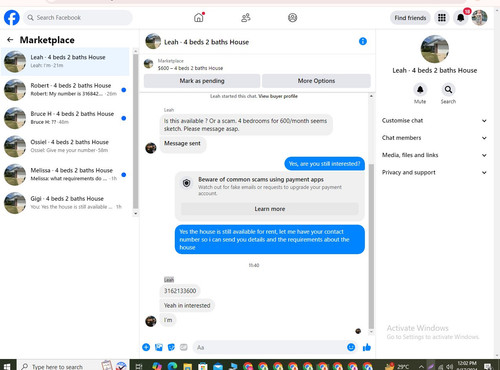
Task: Open the emoji picker
Action: pos(351,347)
